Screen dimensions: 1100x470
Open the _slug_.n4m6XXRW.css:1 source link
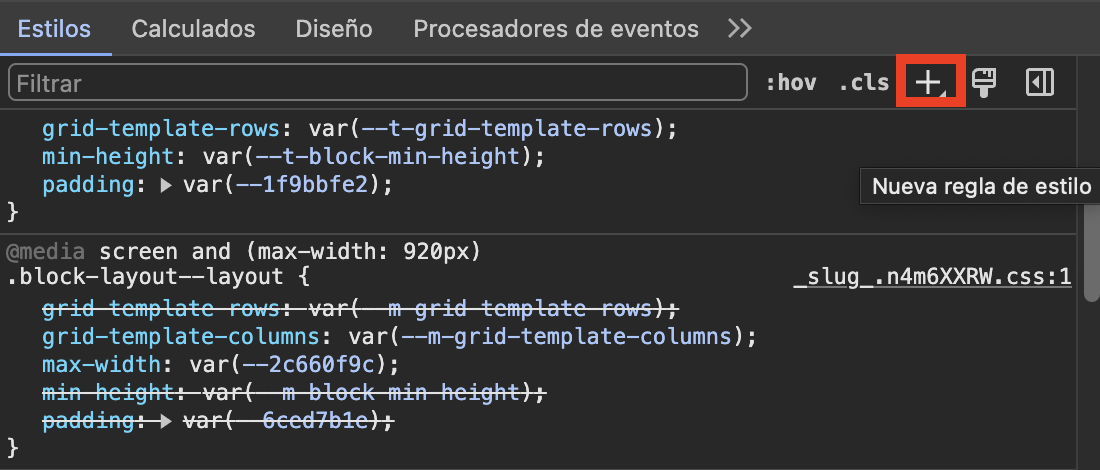(x=932, y=277)
